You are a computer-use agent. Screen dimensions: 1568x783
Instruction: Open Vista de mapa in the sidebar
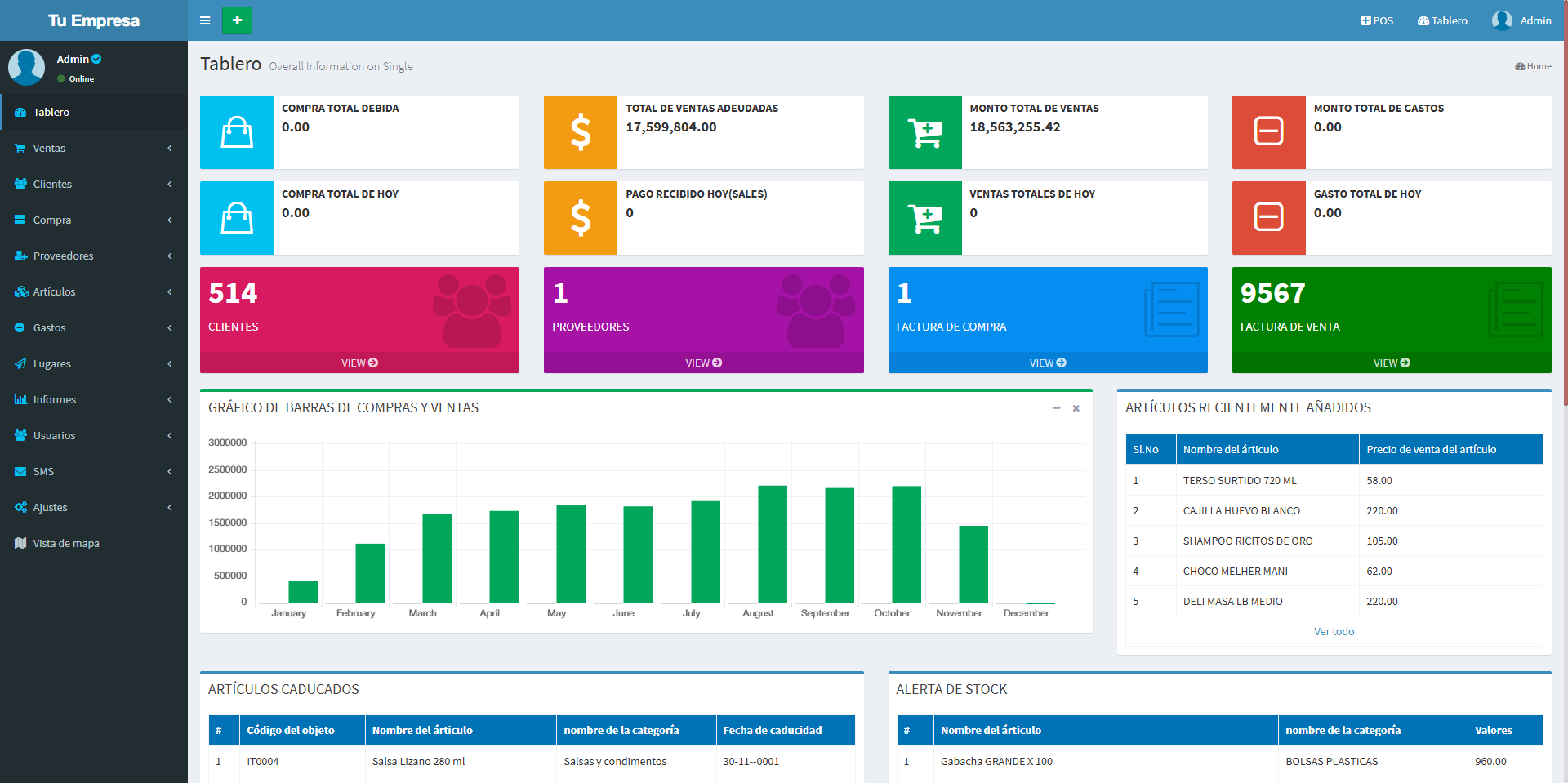(65, 543)
